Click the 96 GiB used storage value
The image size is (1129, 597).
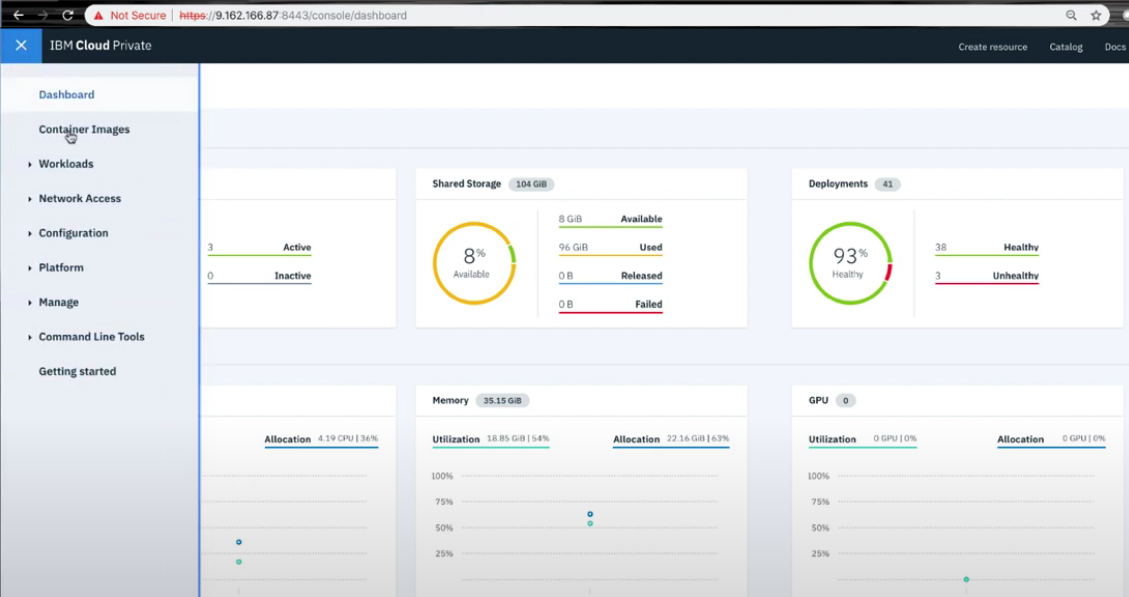[573, 247]
